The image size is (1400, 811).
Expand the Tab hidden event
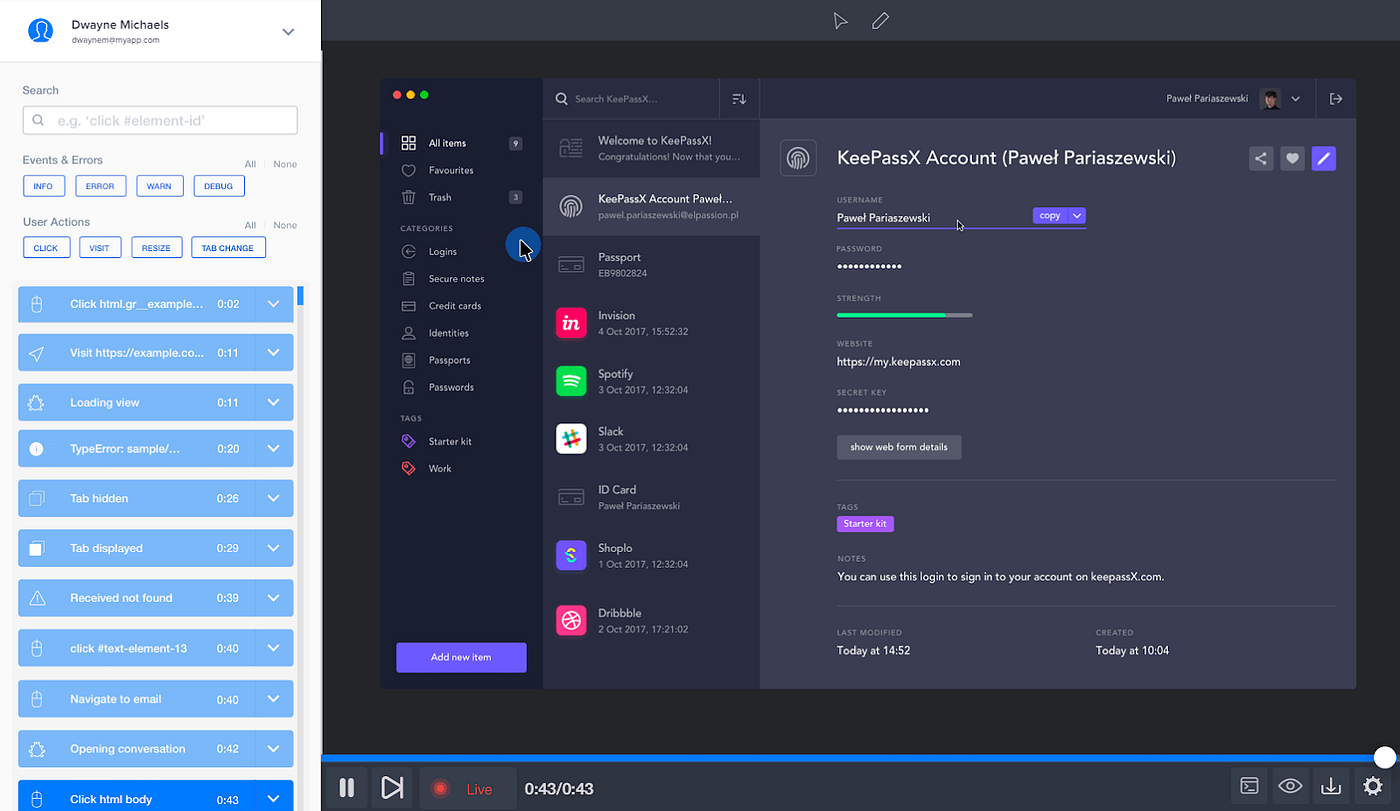pyautogui.click(x=274, y=498)
